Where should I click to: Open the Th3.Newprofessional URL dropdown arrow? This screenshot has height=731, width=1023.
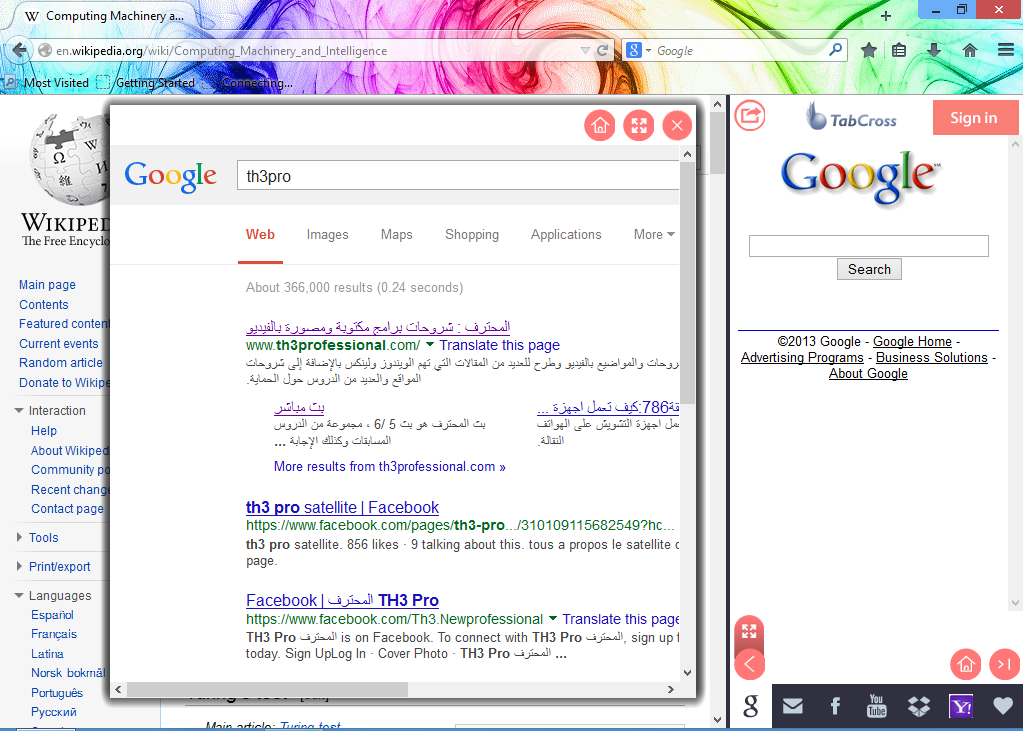coord(553,618)
